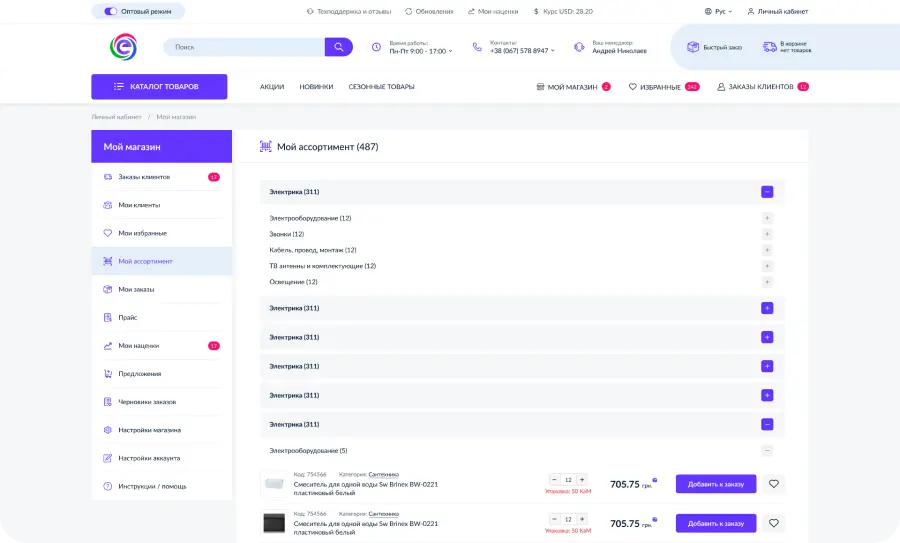Open Настройки магазина sidebar item
Screen dimensions: 900x543
point(162,430)
